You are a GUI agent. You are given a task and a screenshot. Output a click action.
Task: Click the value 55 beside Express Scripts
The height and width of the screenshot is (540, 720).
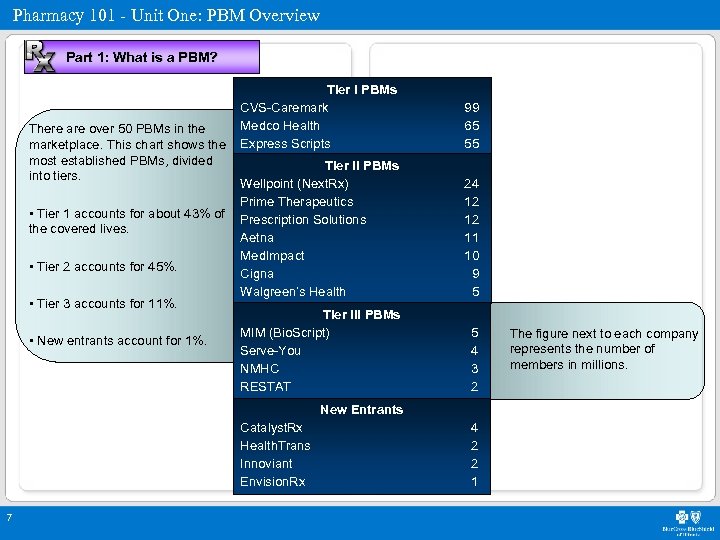(472, 144)
